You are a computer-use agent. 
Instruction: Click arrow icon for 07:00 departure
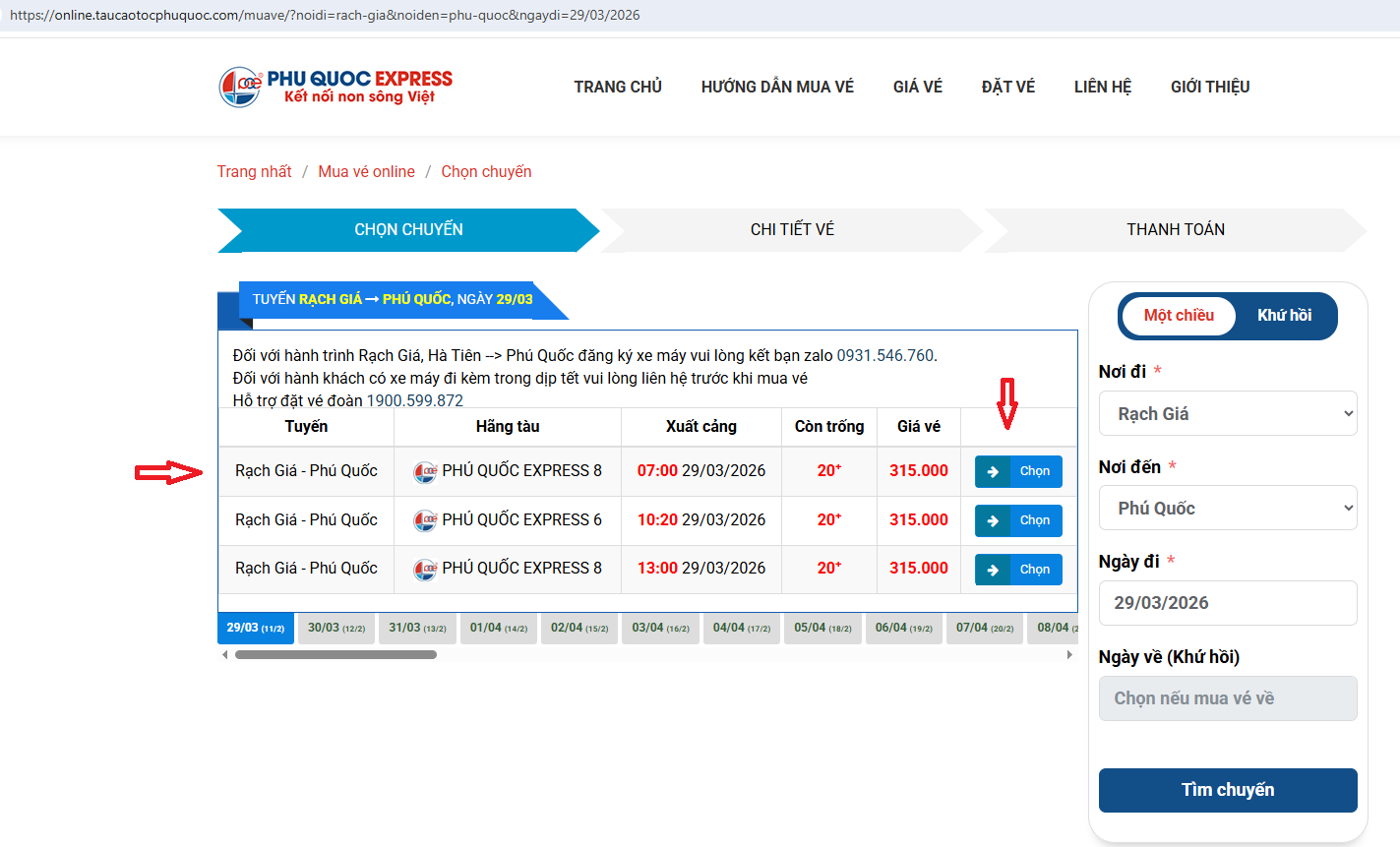tap(993, 472)
